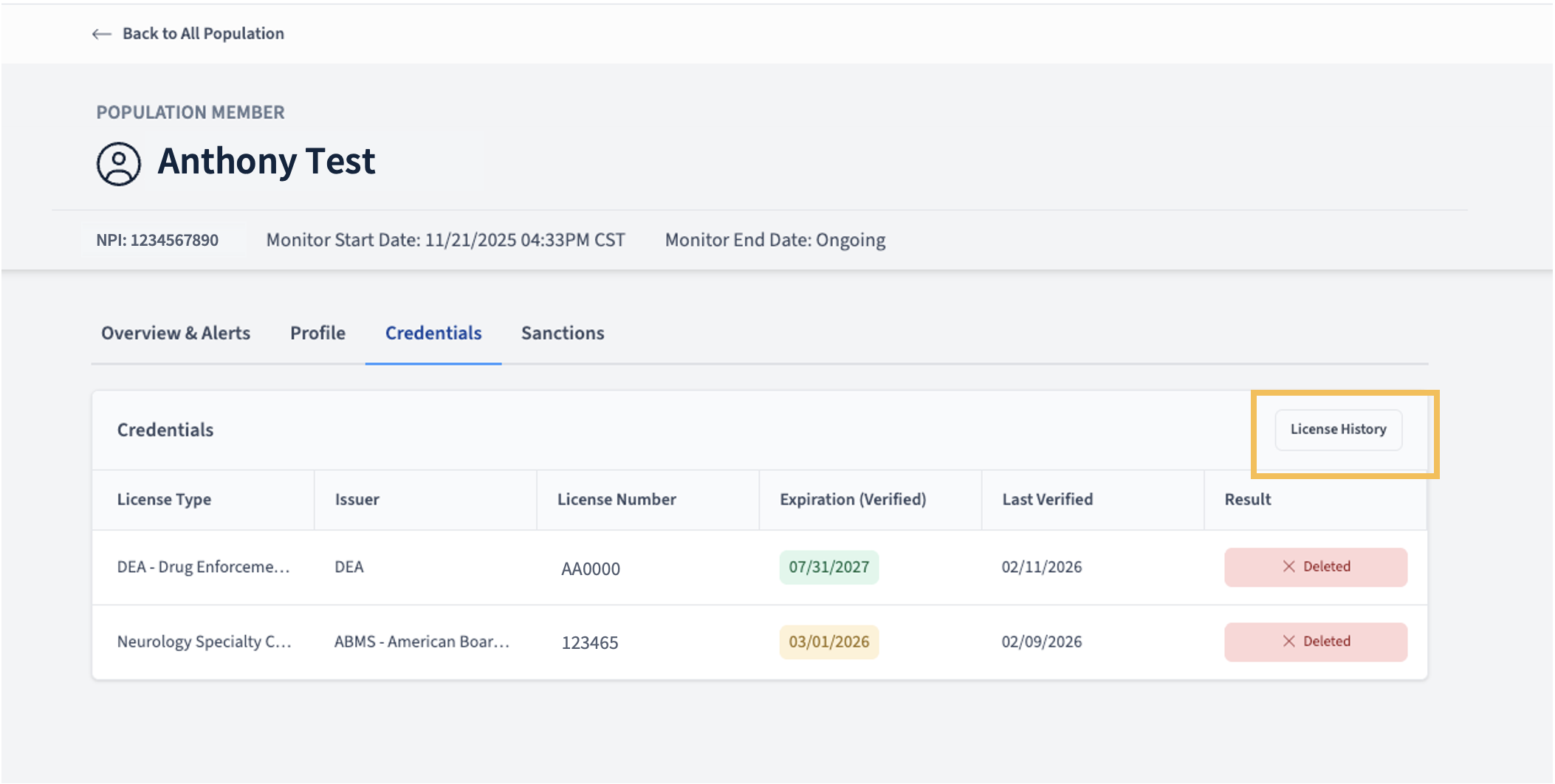Click the 03/01/2026 expiration badge
Image resolution: width=1555 pixels, height=784 pixels.
pyautogui.click(x=828, y=642)
